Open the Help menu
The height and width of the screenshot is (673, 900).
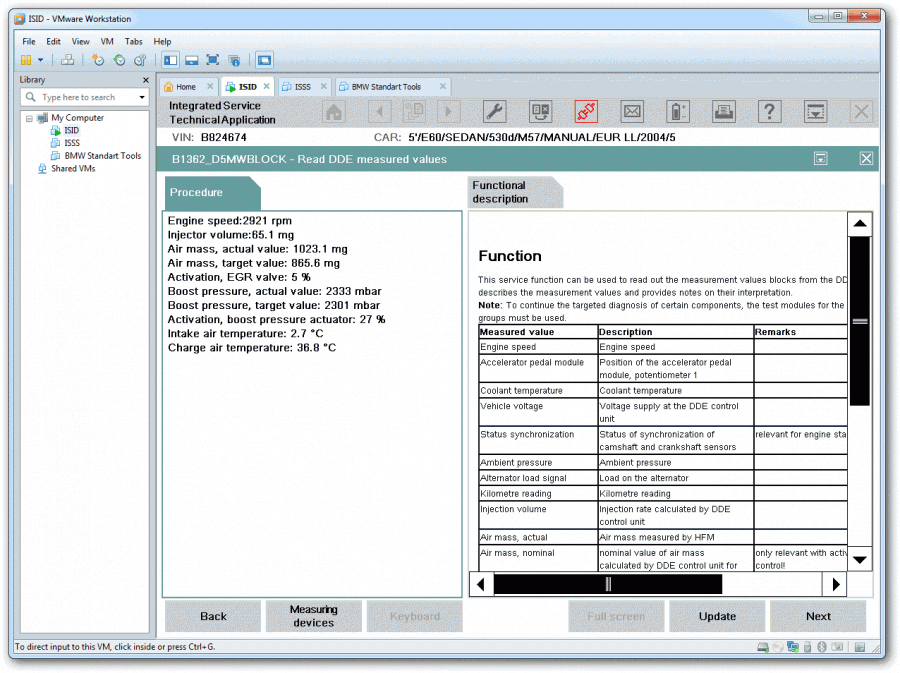(x=162, y=41)
